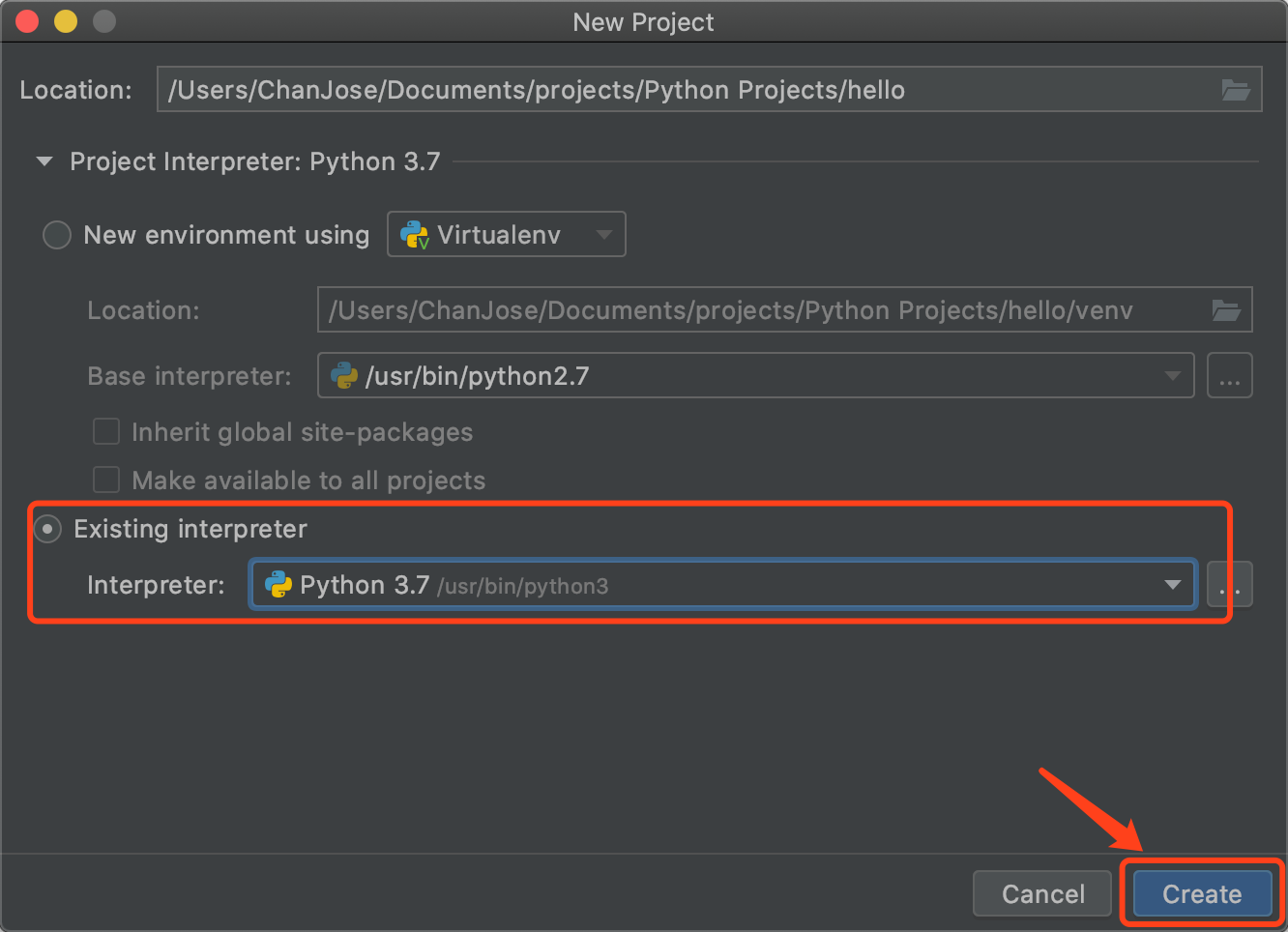Screen dimensions: 1288x932
Task: Click the project Location path field
Action: [x=710, y=90]
